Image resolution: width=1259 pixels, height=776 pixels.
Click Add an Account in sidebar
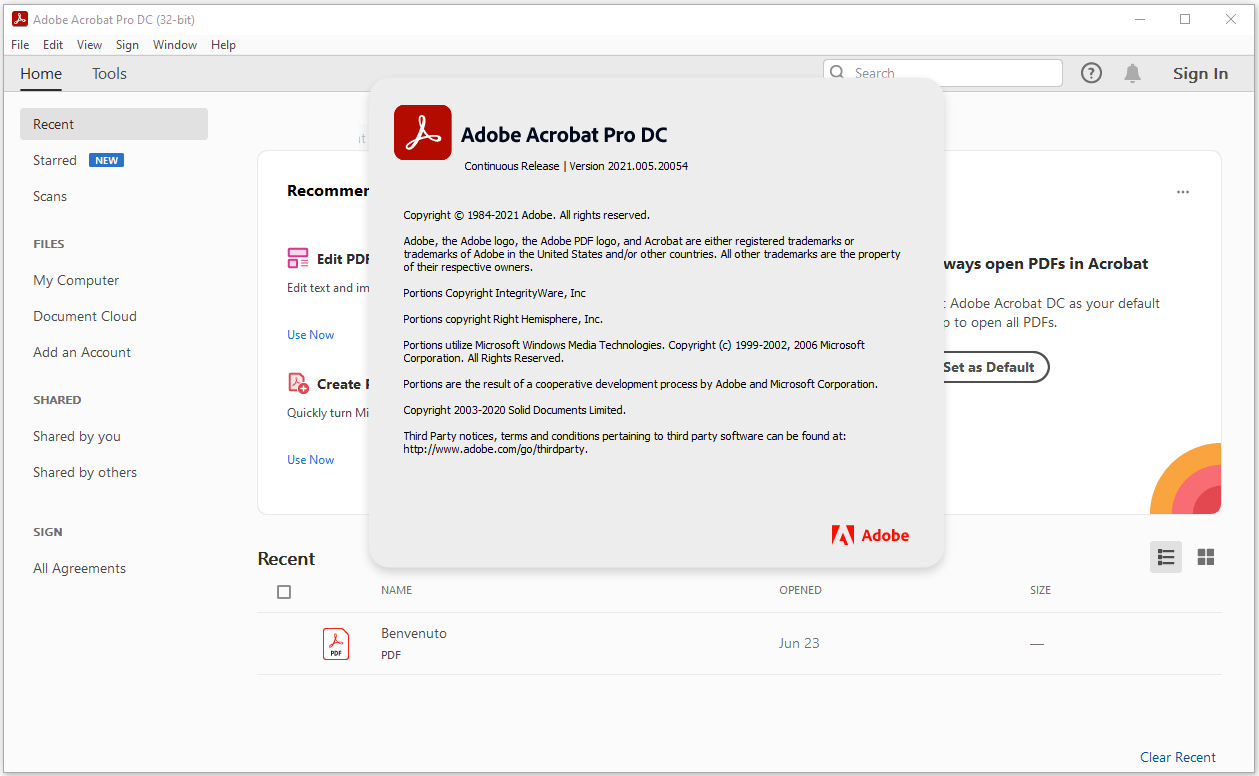click(x=82, y=352)
